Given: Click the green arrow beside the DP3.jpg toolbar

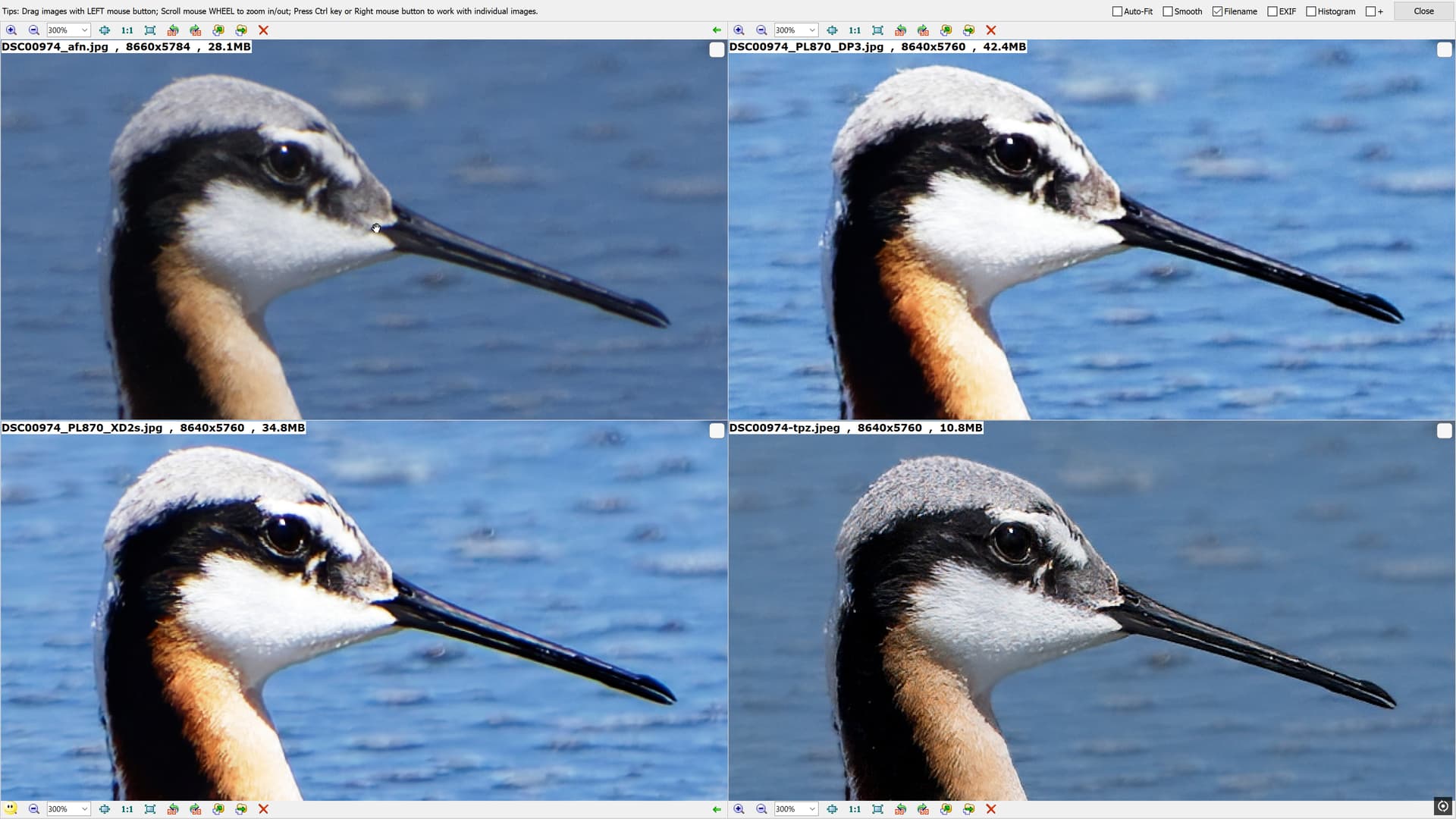Looking at the screenshot, I should pyautogui.click(x=717, y=30).
